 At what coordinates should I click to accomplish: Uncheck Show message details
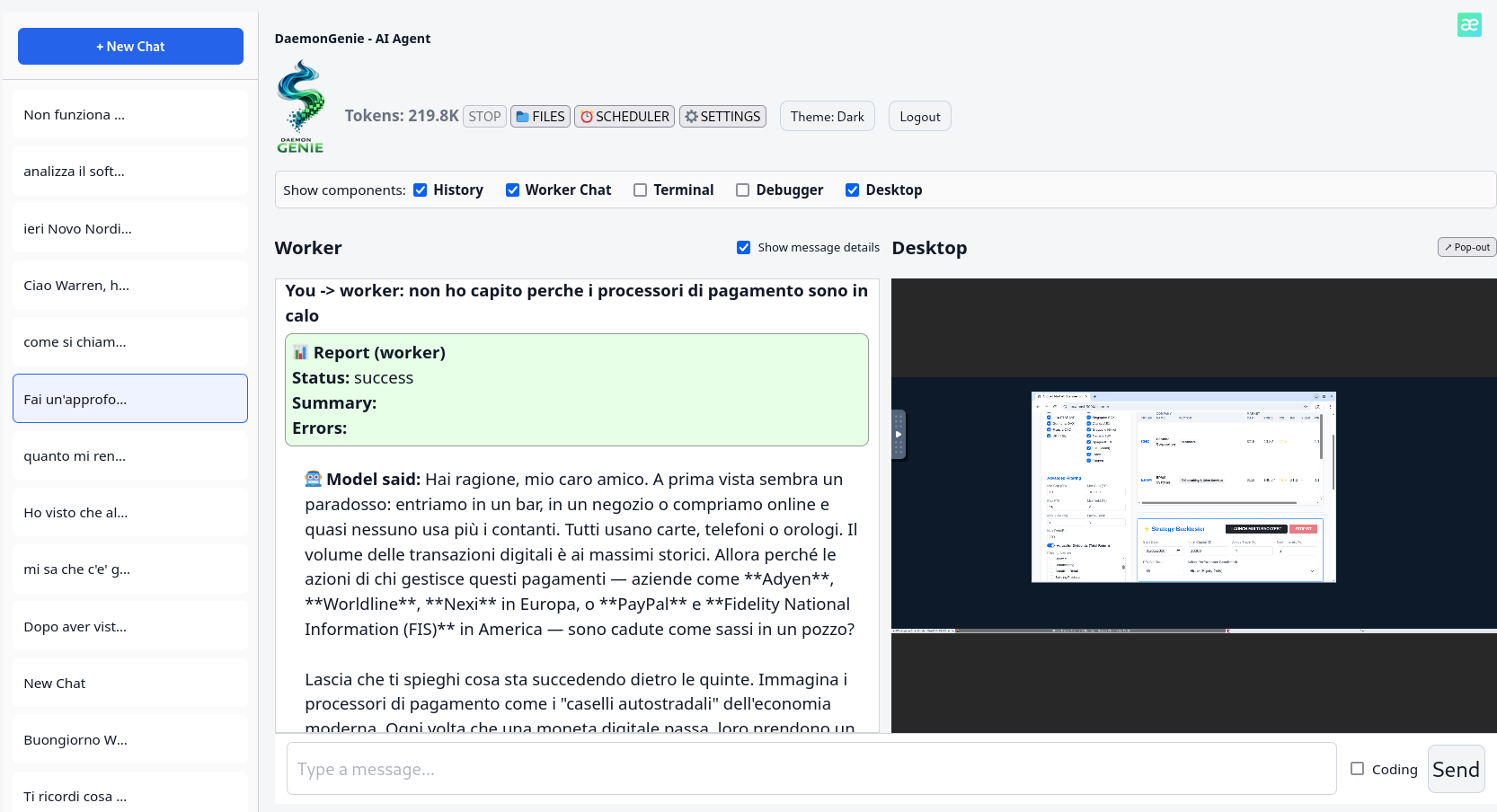744,247
